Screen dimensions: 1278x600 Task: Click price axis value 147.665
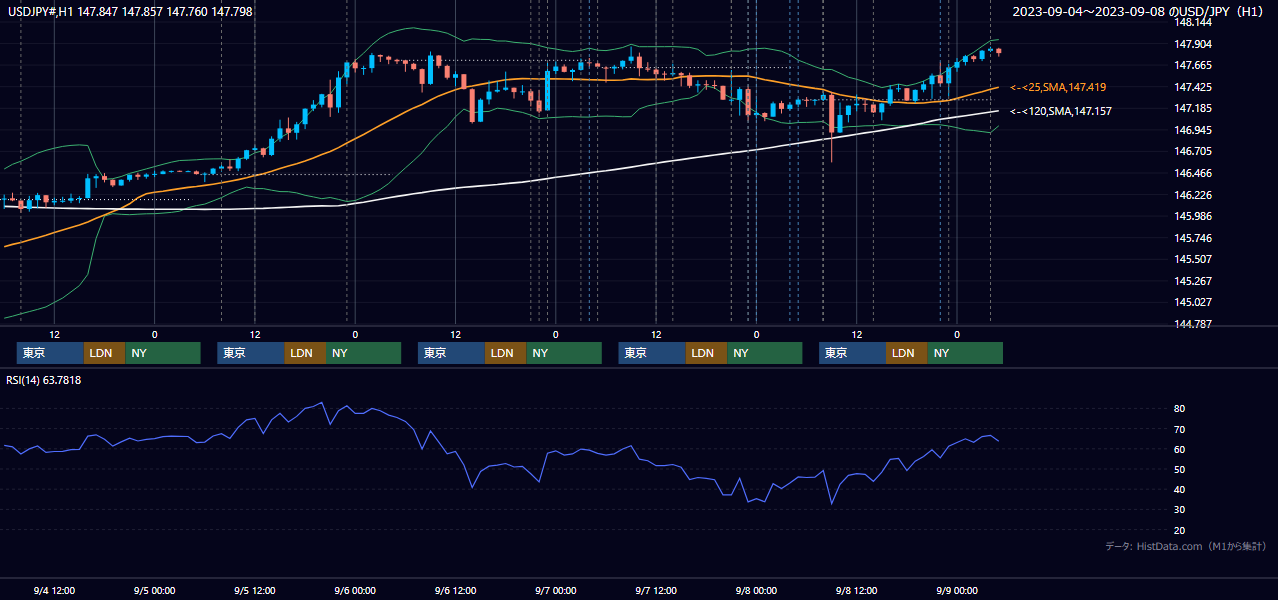point(1193,65)
